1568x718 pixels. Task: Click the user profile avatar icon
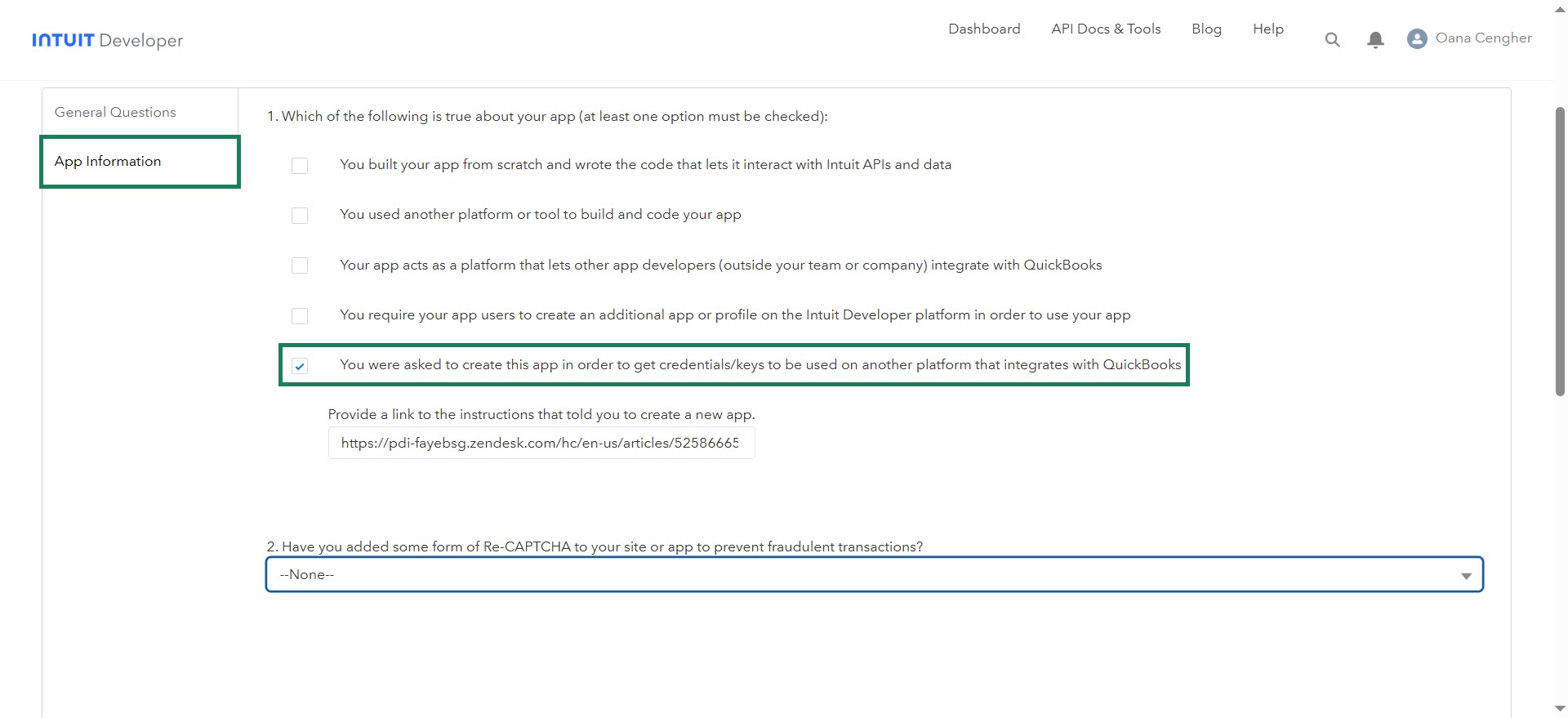[x=1417, y=38]
